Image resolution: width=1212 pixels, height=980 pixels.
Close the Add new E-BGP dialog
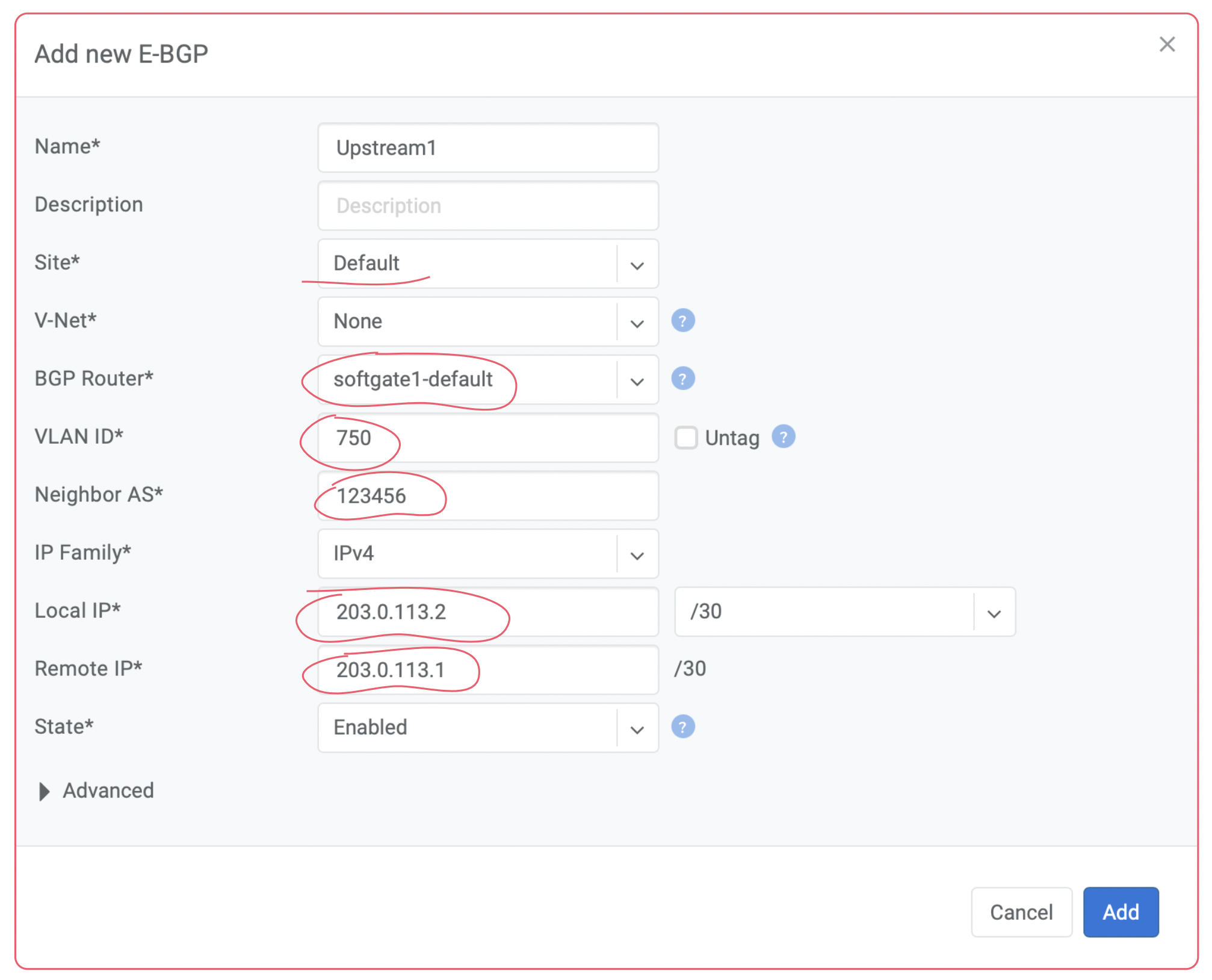click(1167, 44)
